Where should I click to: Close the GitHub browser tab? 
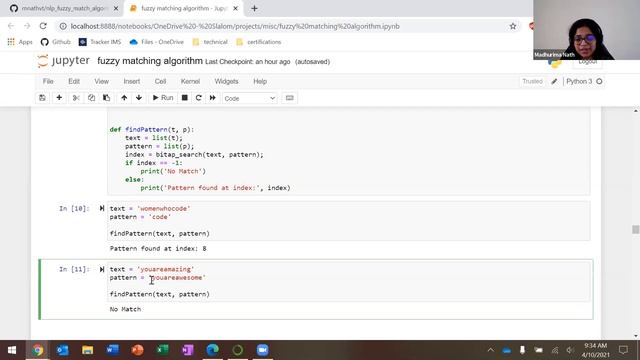coord(116,8)
